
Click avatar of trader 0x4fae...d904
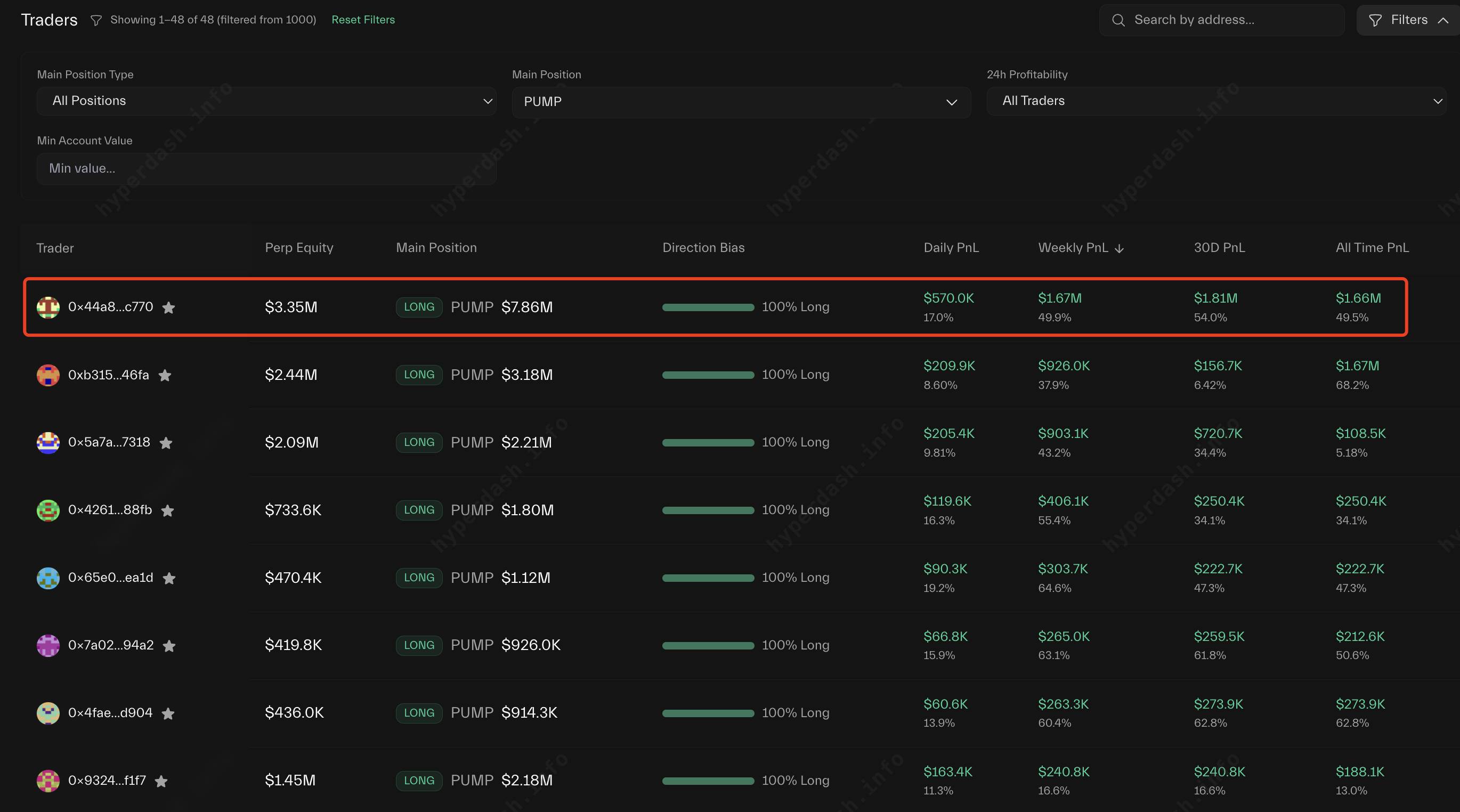click(x=48, y=713)
